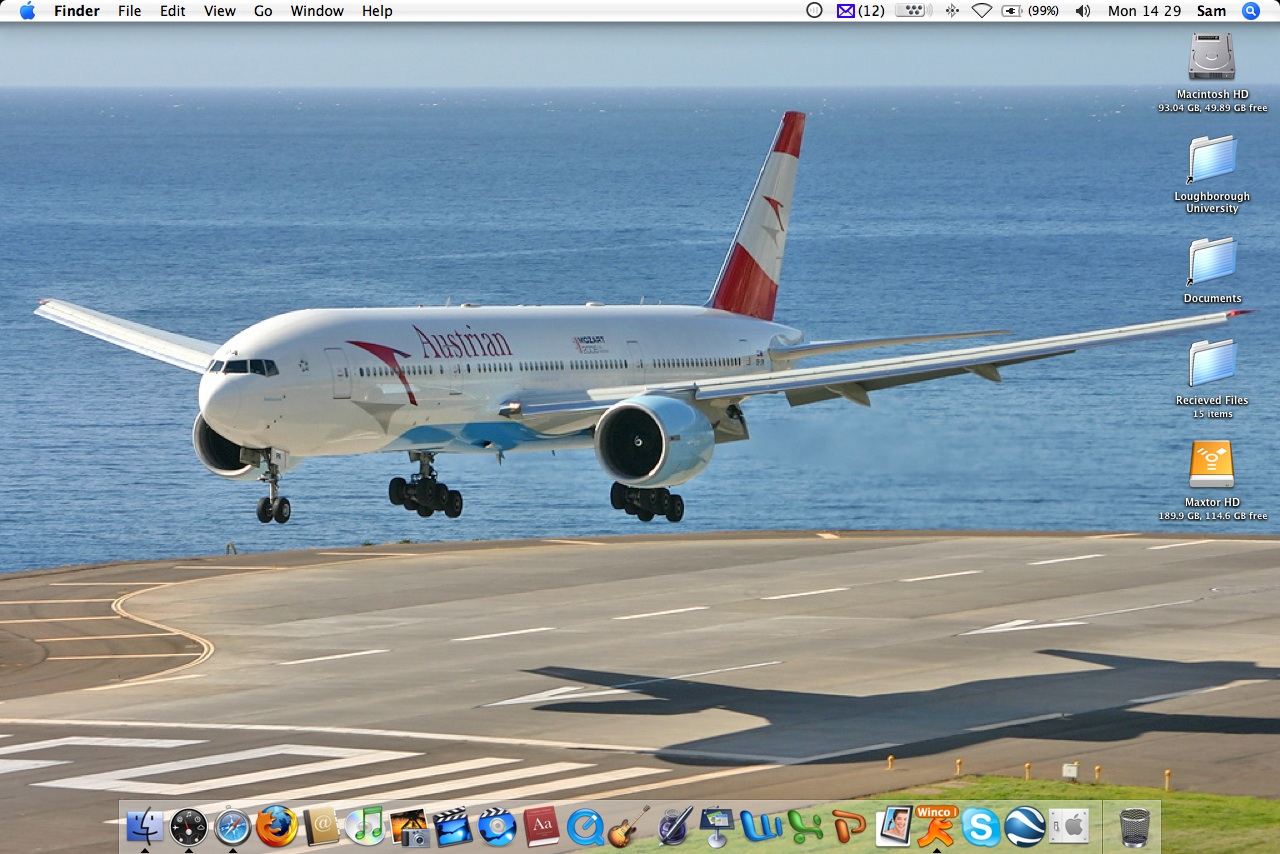Open the Help menu

pyautogui.click(x=377, y=11)
